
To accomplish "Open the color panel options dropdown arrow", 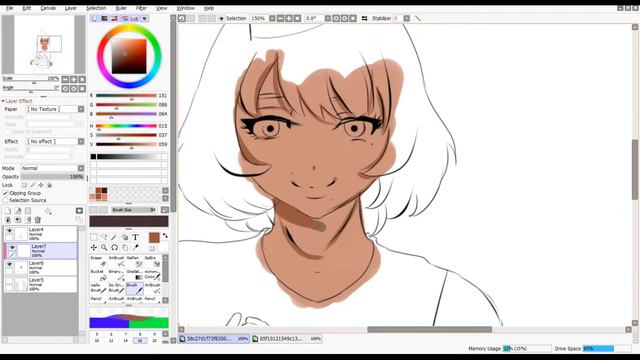I will pos(145,18).
